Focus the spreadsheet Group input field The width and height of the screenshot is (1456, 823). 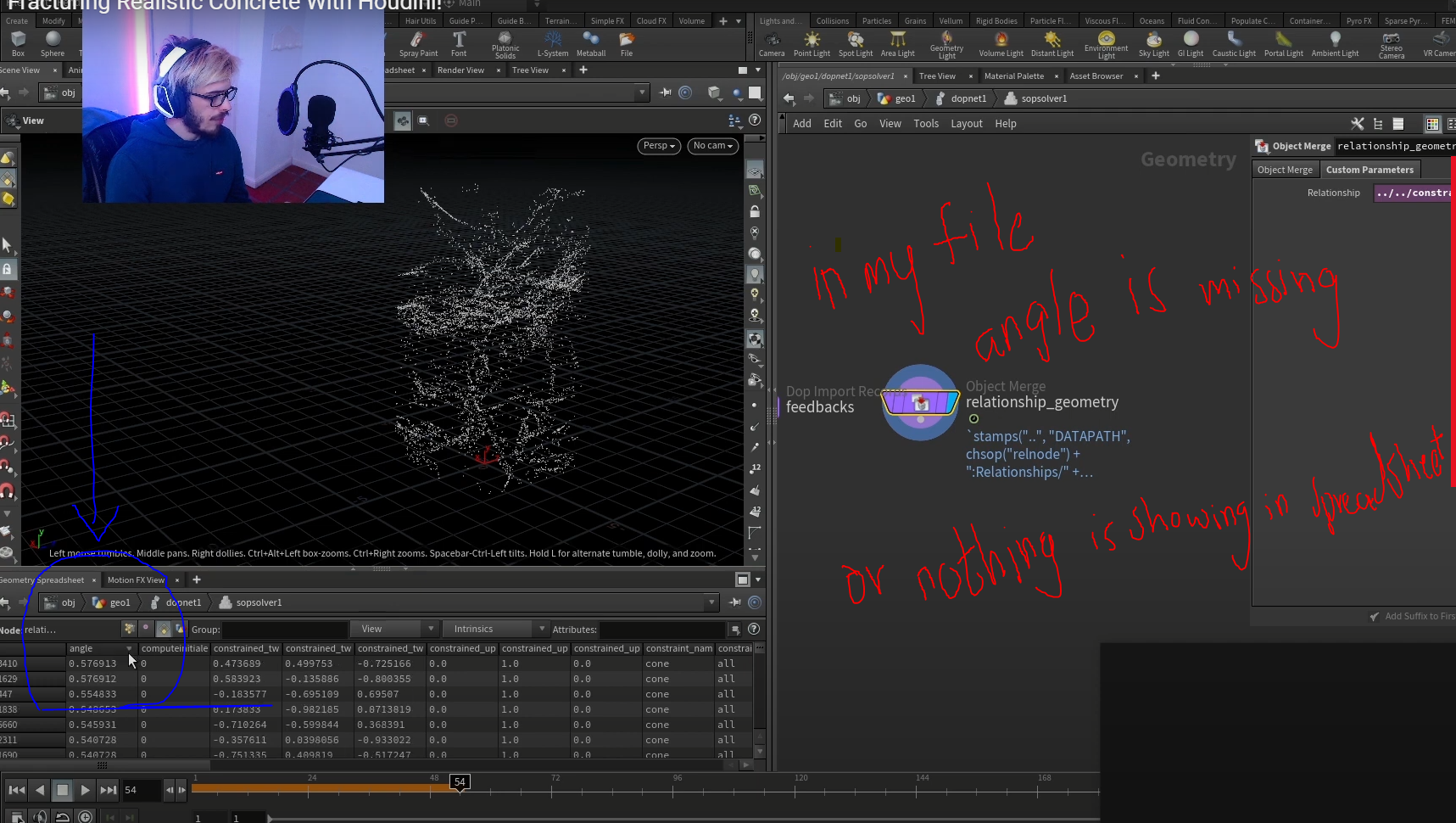tap(285, 630)
